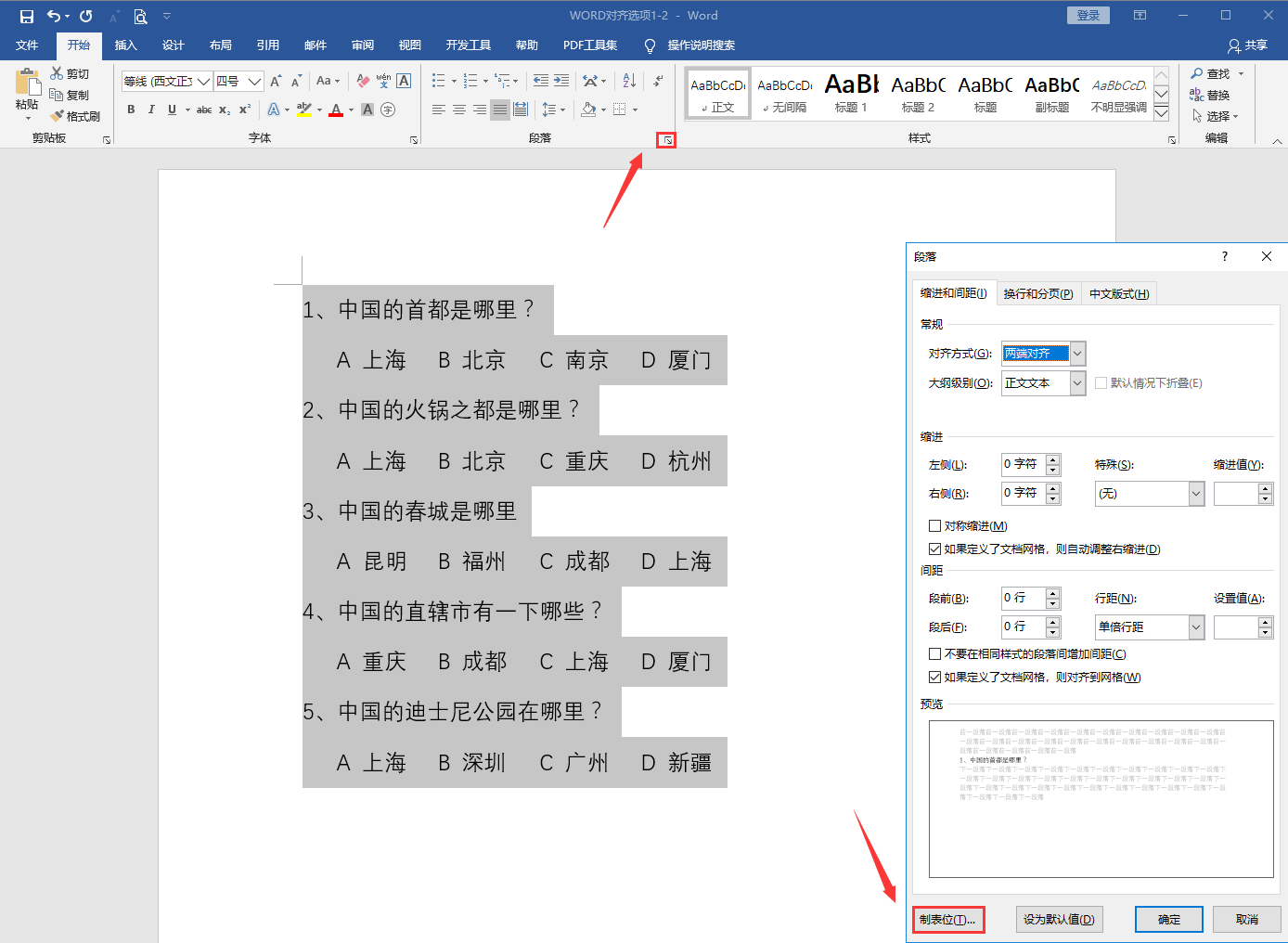Click the font color A swatch
The height and width of the screenshot is (943, 1288).
coord(336,110)
